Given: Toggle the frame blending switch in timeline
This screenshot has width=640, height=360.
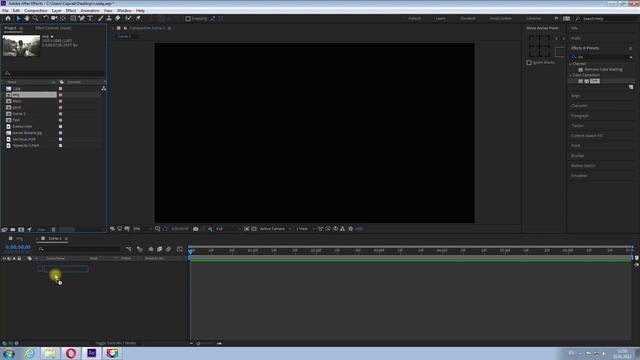Looking at the screenshot, I should coord(160,249).
